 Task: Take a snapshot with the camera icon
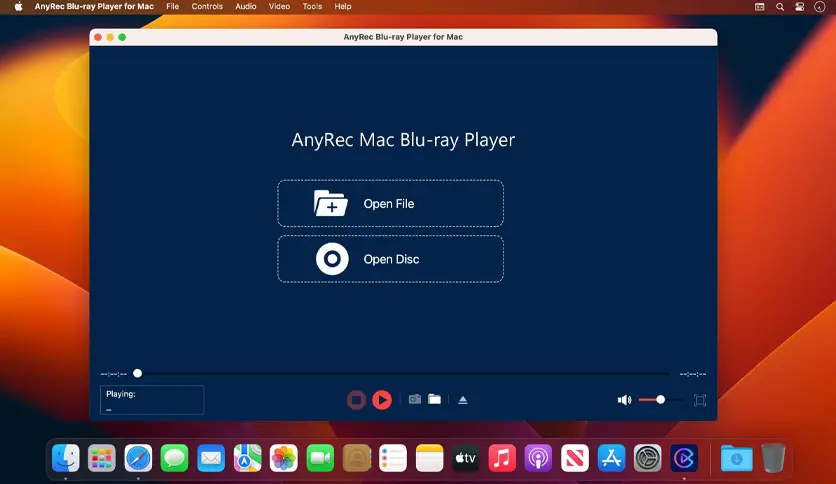(x=414, y=399)
